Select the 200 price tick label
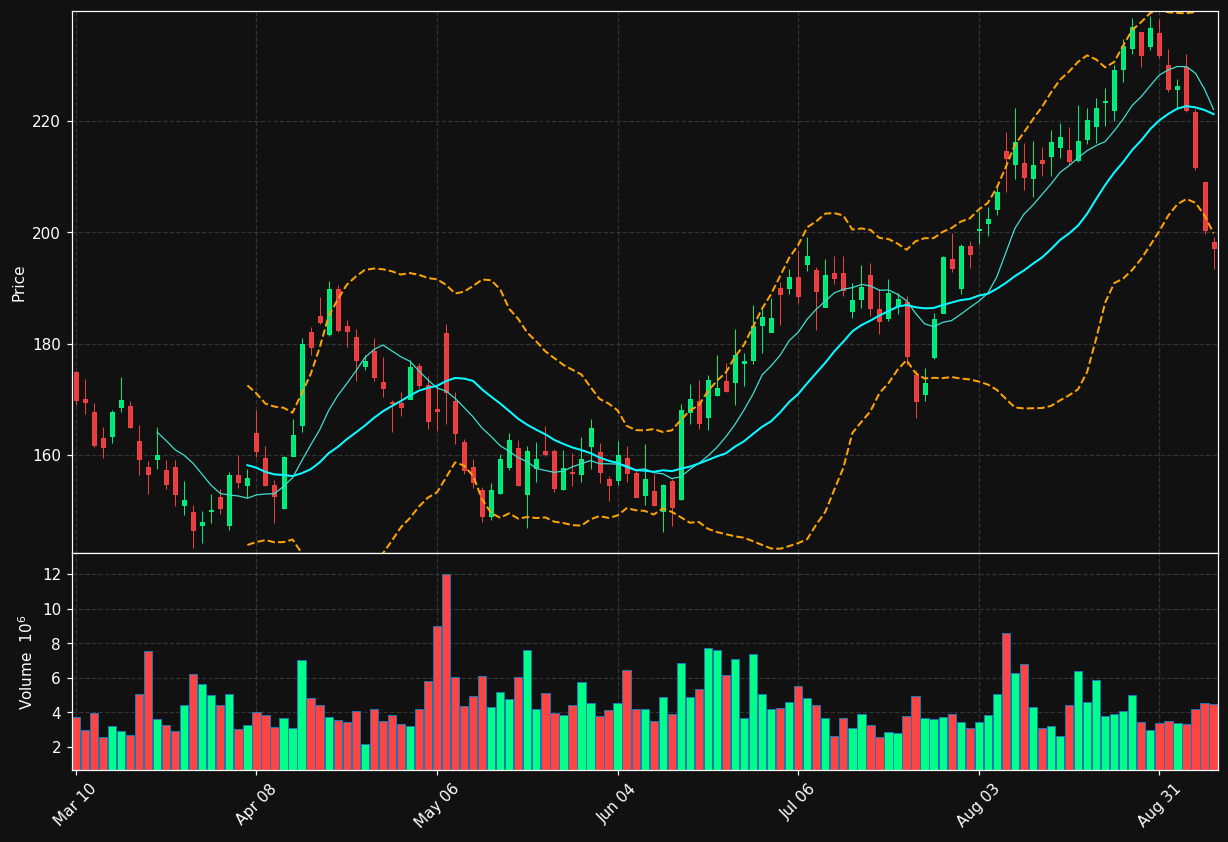 point(45,233)
